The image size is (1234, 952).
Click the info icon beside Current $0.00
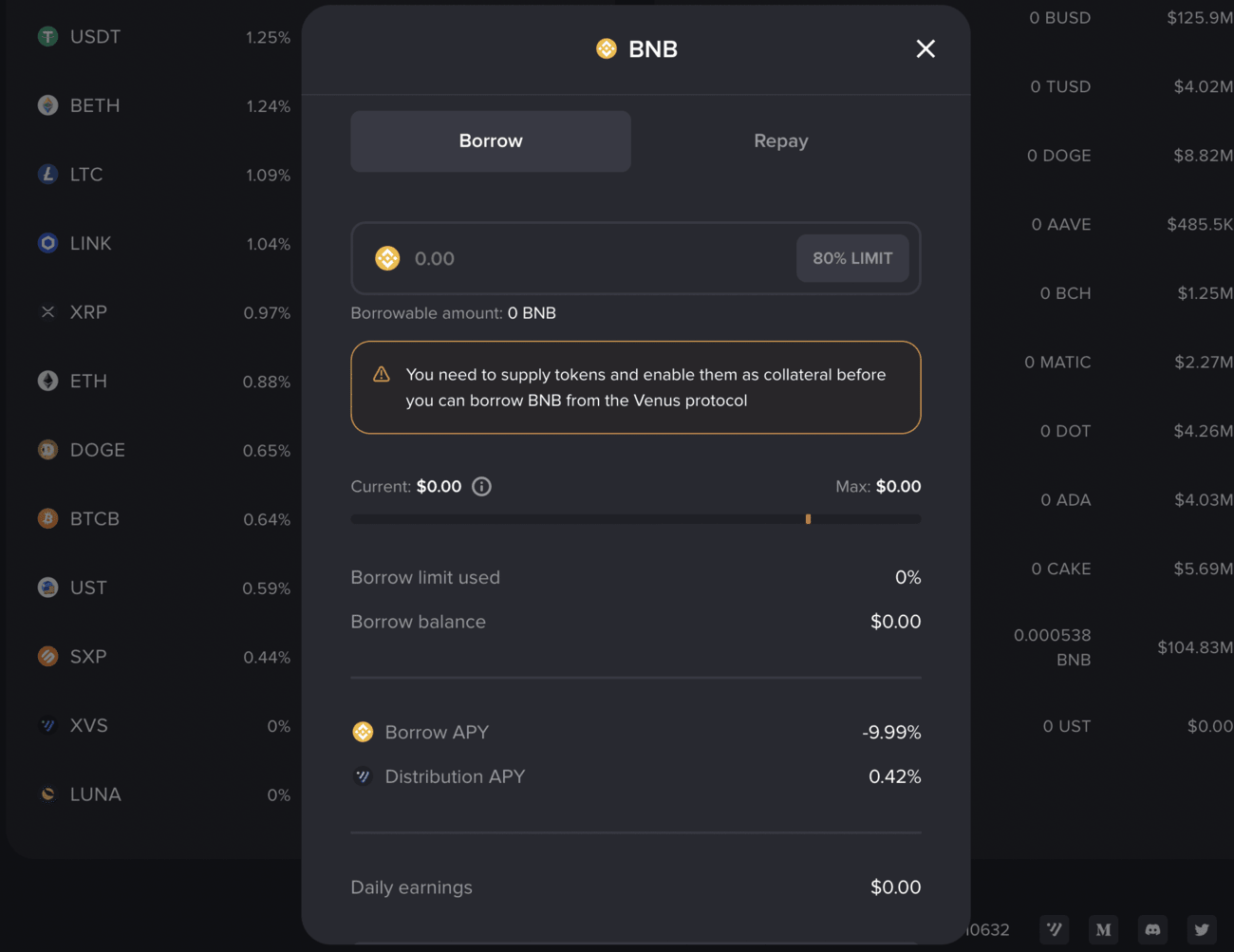click(481, 487)
